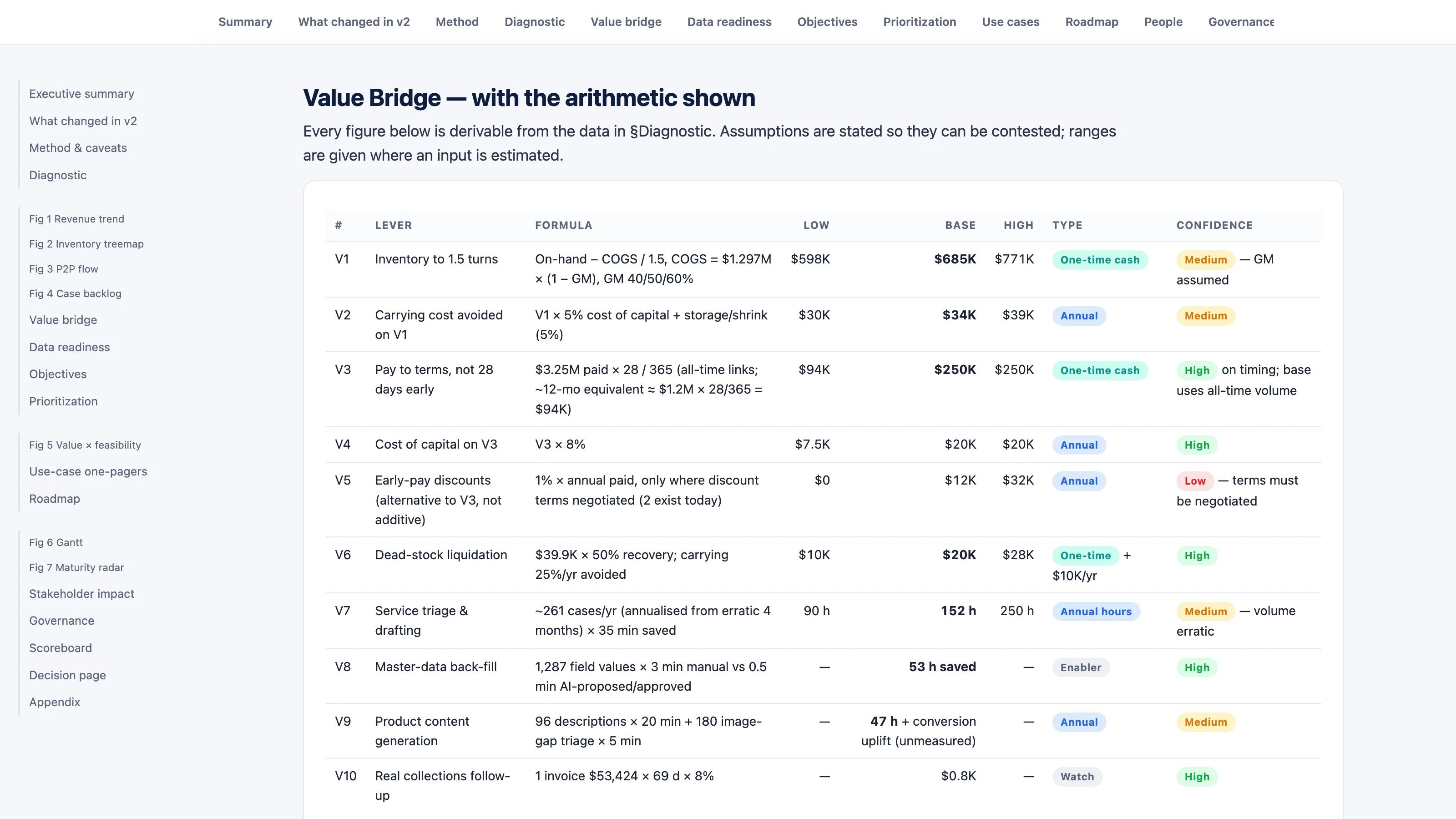Click the Enabler badge in row V8
The height and width of the screenshot is (819, 1456).
[1080, 667]
